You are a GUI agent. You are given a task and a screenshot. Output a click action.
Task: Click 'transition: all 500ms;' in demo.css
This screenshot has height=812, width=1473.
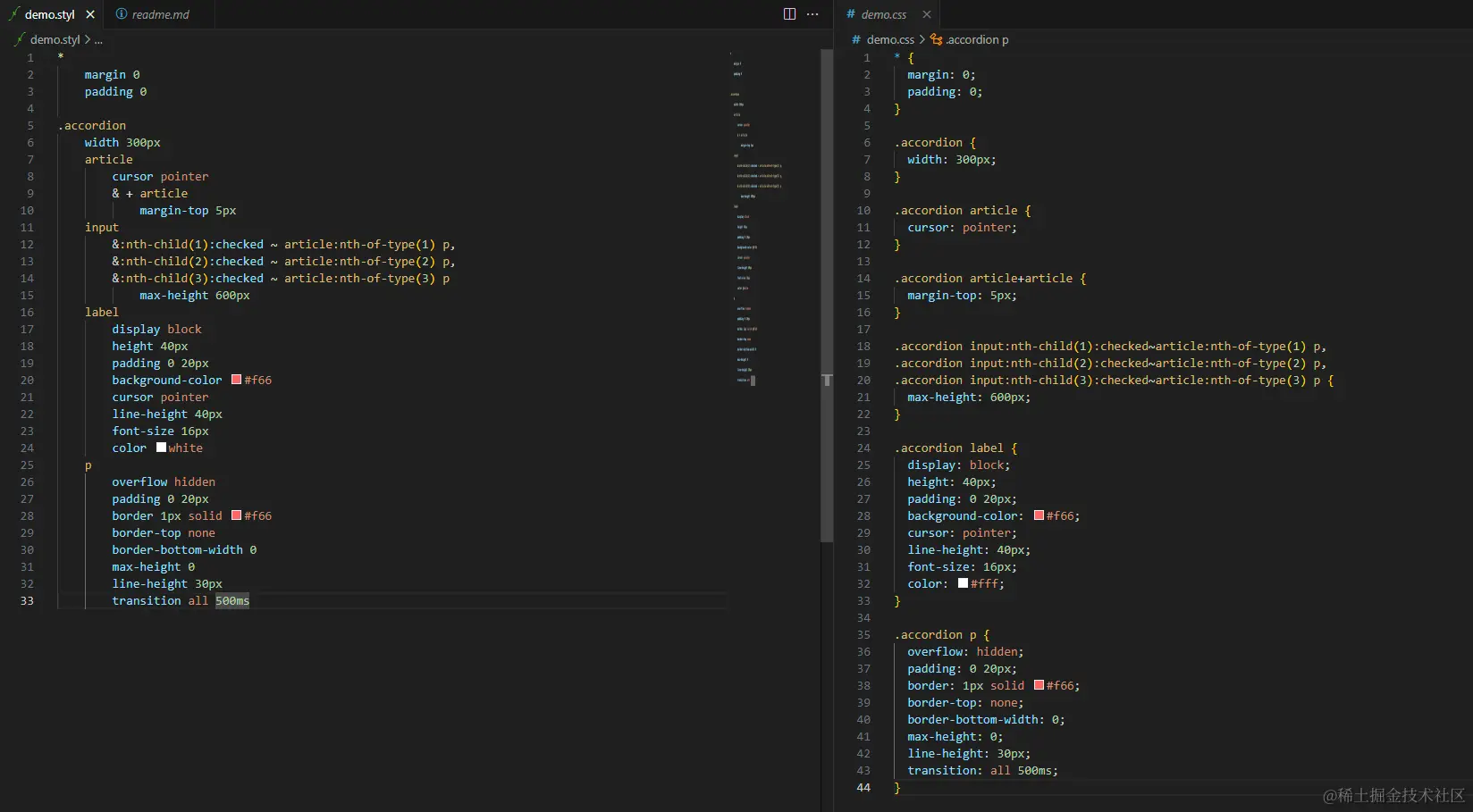tap(983, 770)
